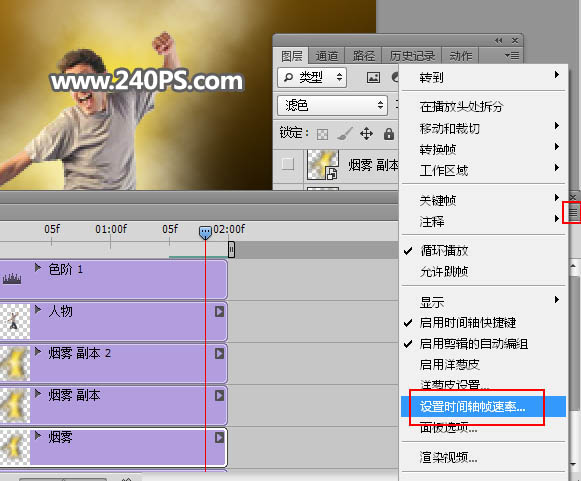Screen dimensions: 581x481
Task: Choose 渲染视频 menu item
Action: coord(484,458)
